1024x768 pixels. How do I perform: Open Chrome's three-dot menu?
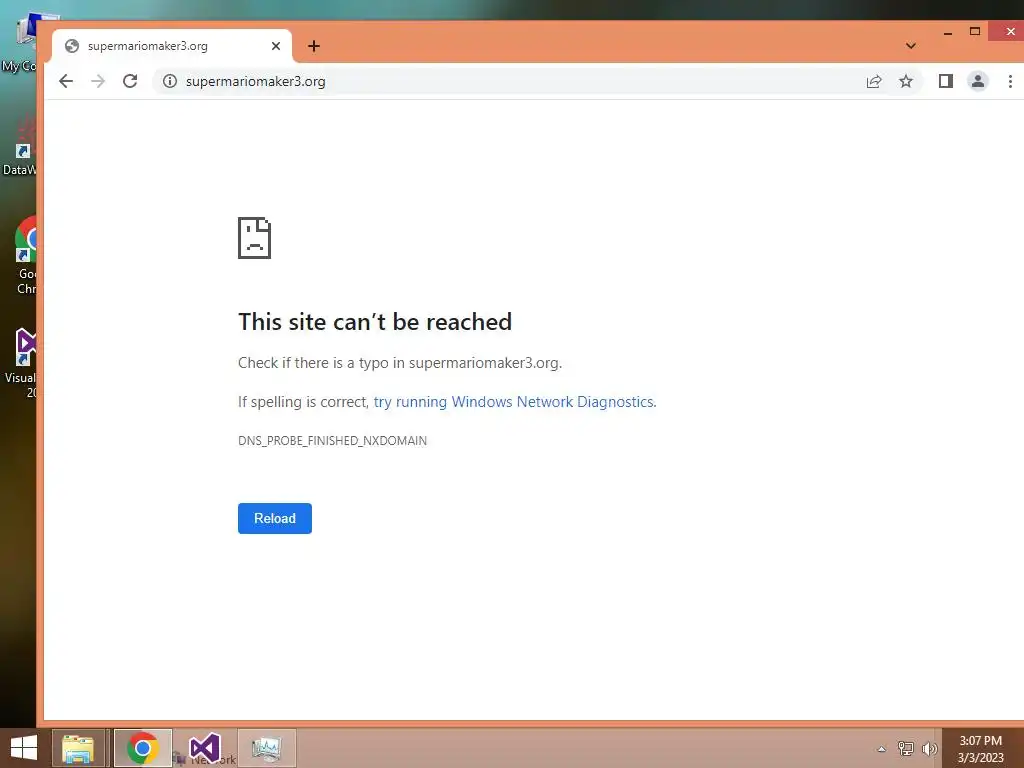coord(1010,81)
